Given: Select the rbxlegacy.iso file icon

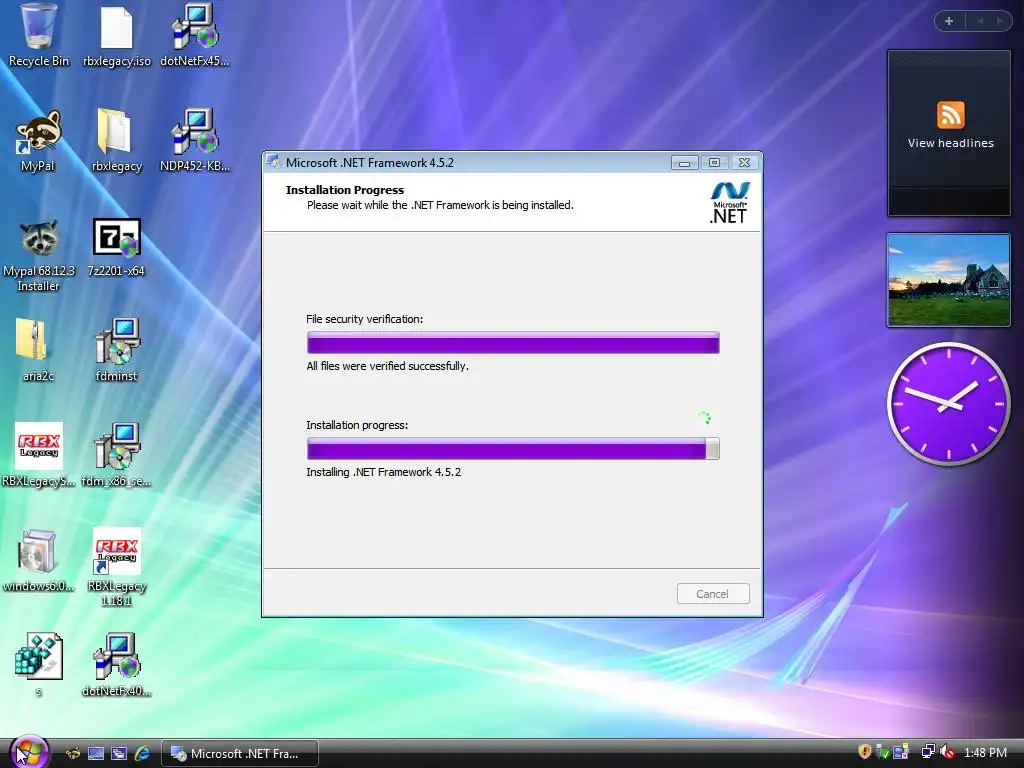Looking at the screenshot, I should coord(117,36).
